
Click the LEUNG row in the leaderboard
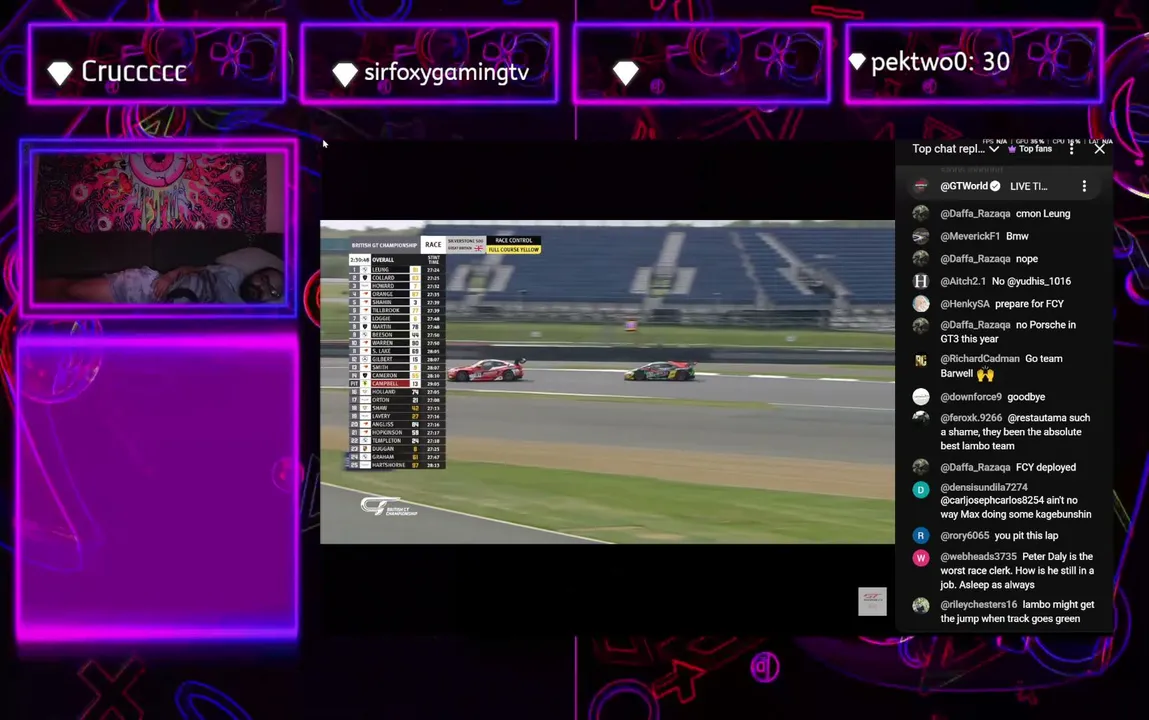click(x=396, y=270)
